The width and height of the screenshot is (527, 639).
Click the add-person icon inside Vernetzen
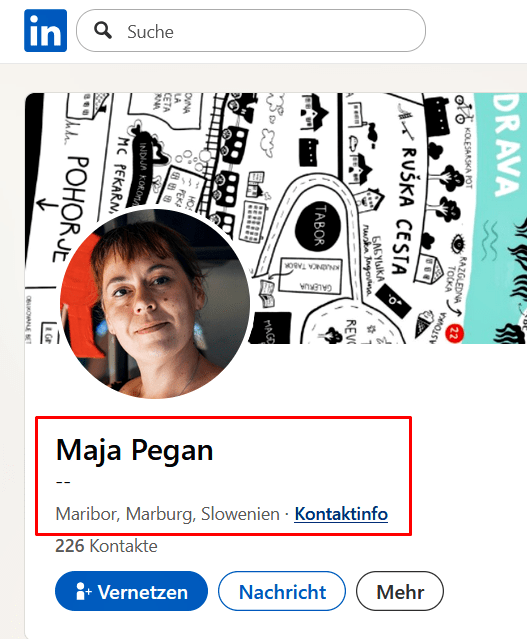click(x=83, y=591)
